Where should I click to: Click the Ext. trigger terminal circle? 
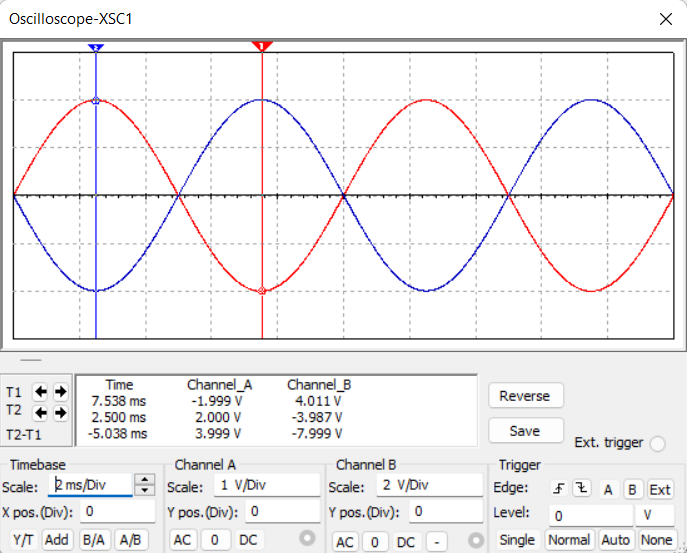coord(658,444)
